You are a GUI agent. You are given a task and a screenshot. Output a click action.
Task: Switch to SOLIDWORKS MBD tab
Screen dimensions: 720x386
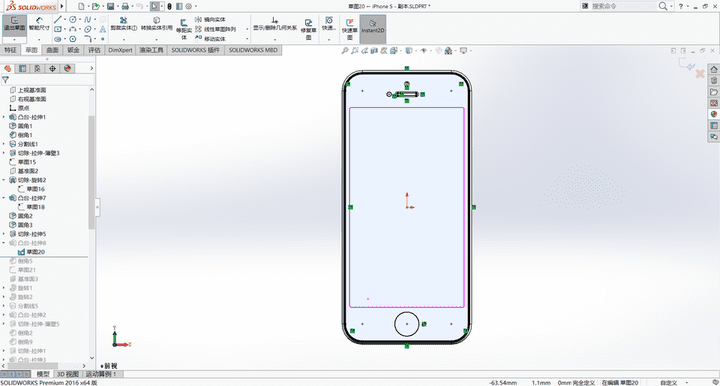(253, 50)
